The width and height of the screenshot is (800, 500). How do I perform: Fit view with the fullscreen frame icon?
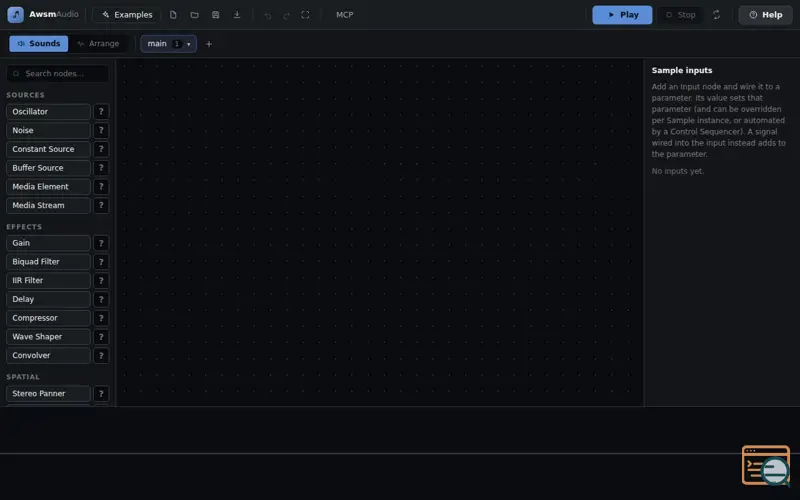click(x=305, y=15)
